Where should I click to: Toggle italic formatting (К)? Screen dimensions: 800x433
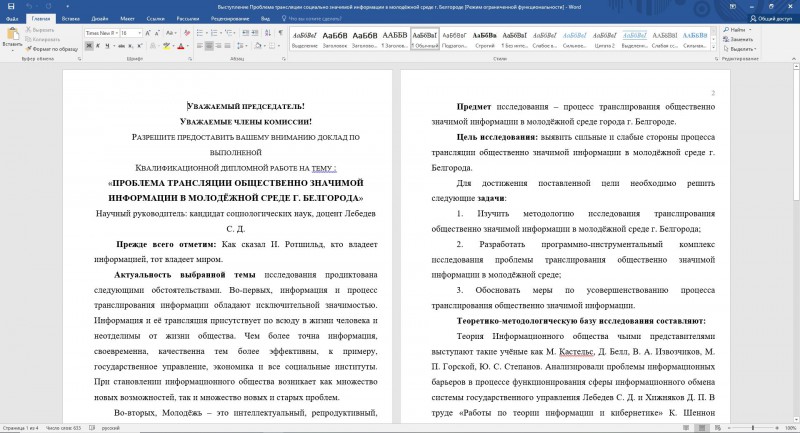98,46
